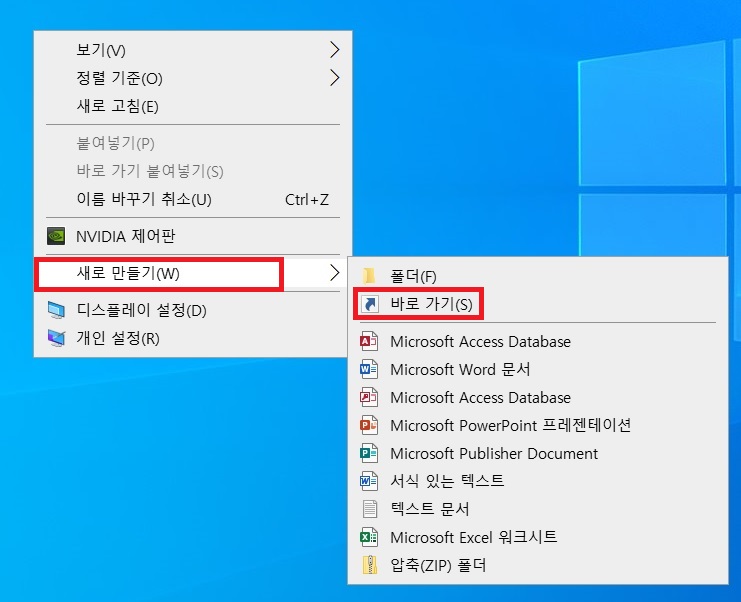This screenshot has width=741, height=602.
Task: Click the folder icon beside 폴더(F)
Action: [x=369, y=276]
